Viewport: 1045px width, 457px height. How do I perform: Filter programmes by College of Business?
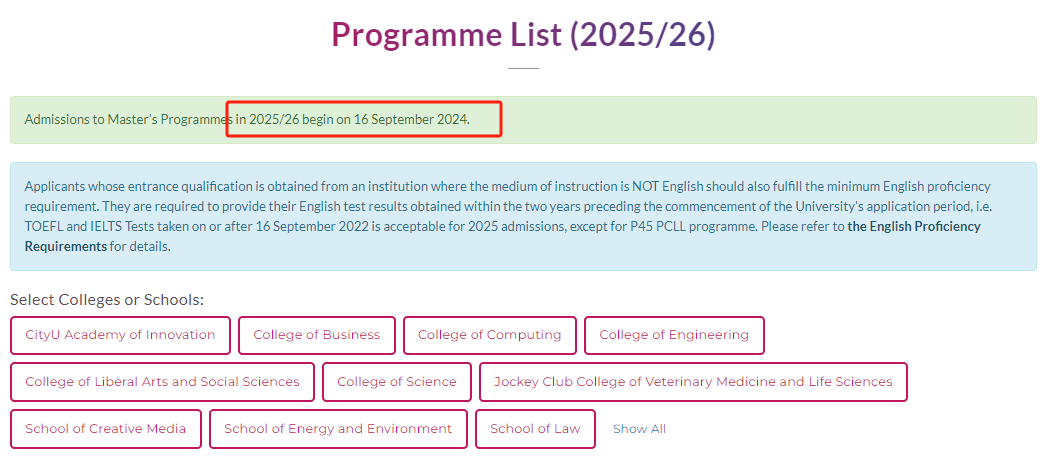tap(317, 335)
